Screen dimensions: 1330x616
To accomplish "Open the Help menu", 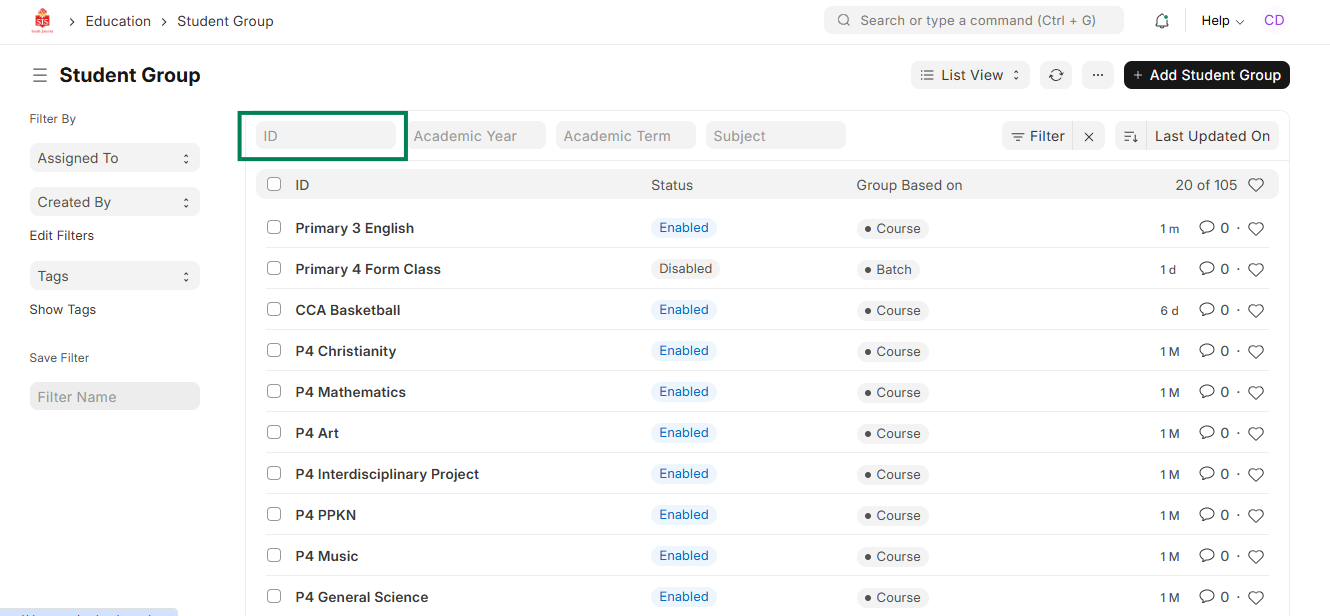I will coord(1222,21).
